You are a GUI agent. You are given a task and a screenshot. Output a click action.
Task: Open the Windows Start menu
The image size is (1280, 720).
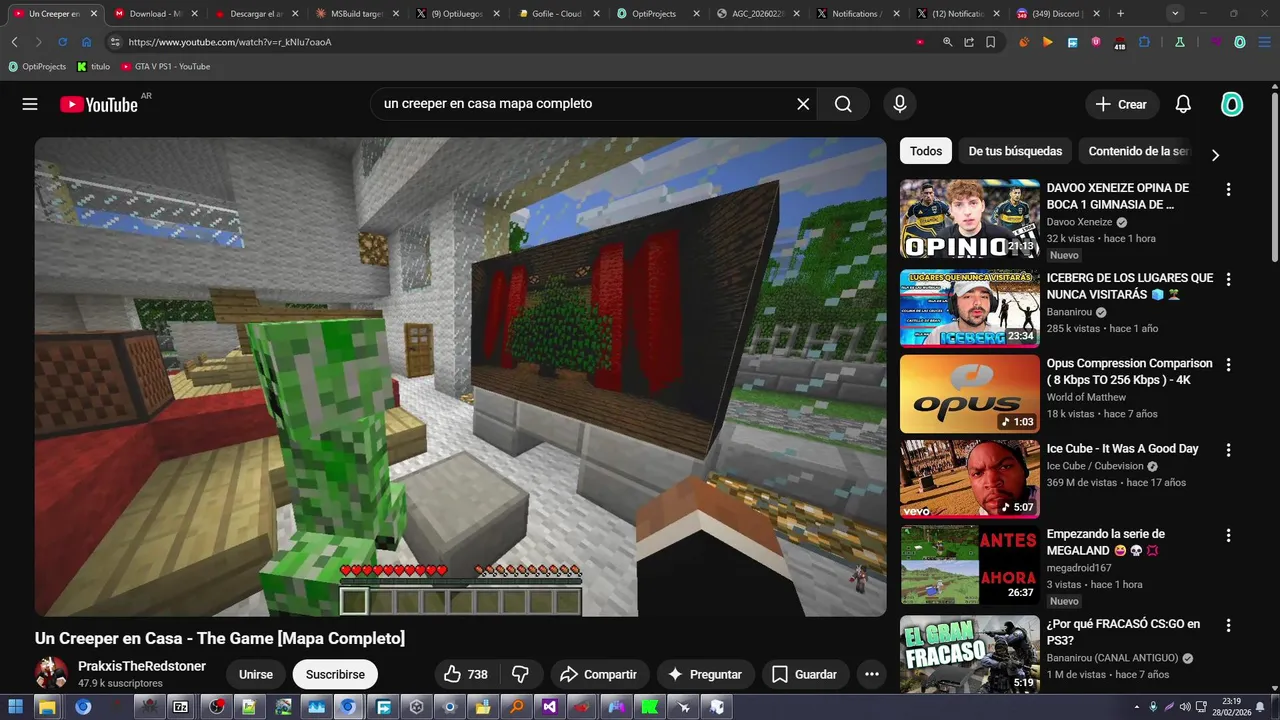(14, 707)
